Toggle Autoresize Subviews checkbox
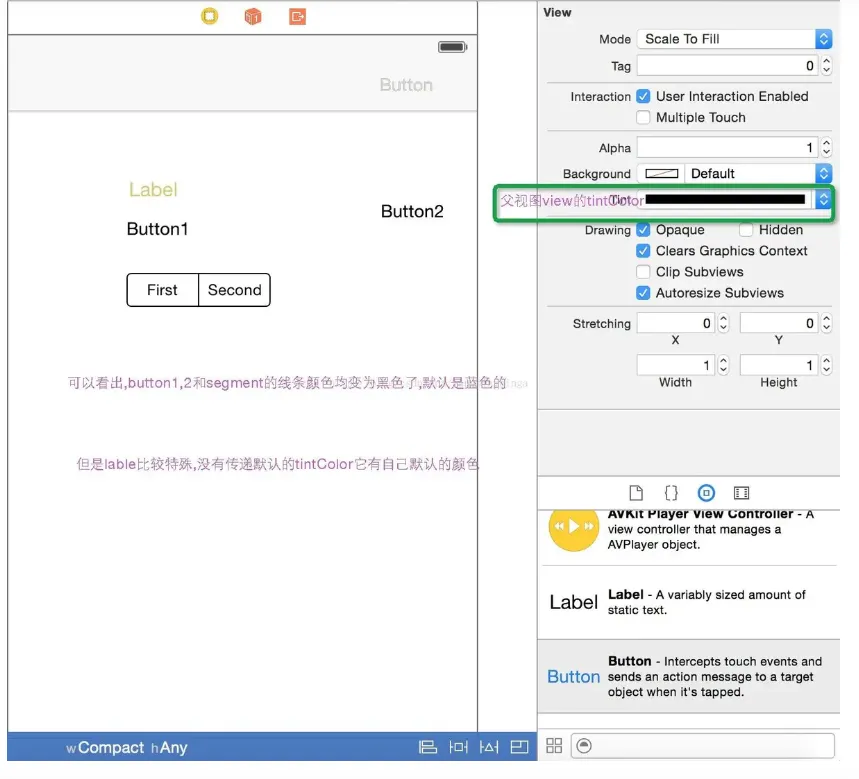The width and height of the screenshot is (859, 779). coord(643,293)
